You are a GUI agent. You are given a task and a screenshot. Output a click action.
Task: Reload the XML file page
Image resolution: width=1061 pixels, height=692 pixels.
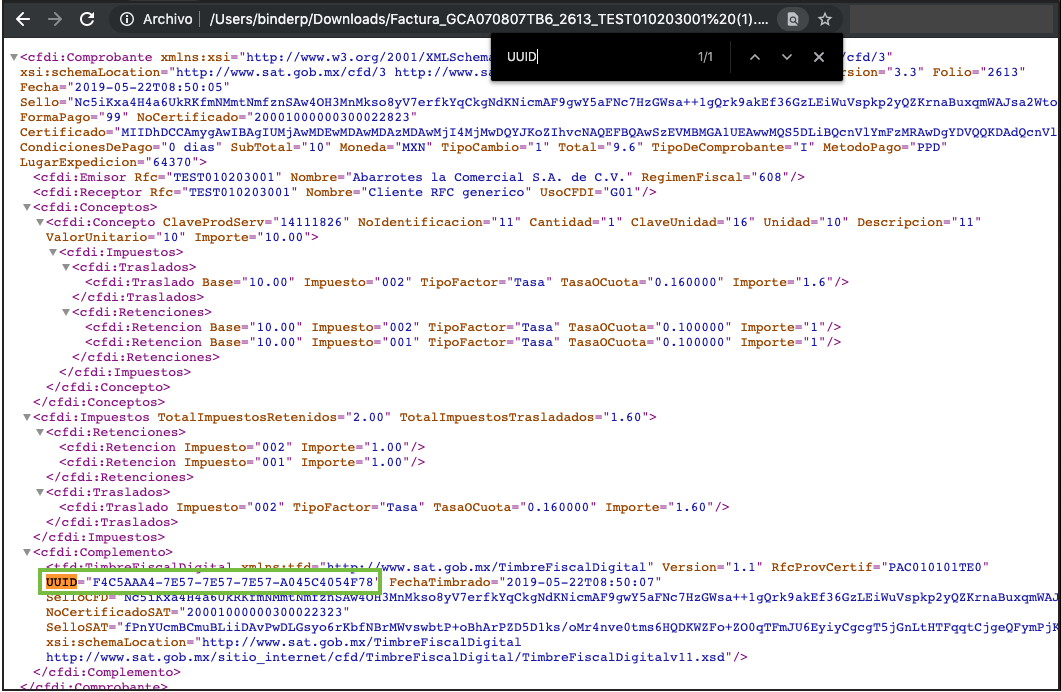87,19
